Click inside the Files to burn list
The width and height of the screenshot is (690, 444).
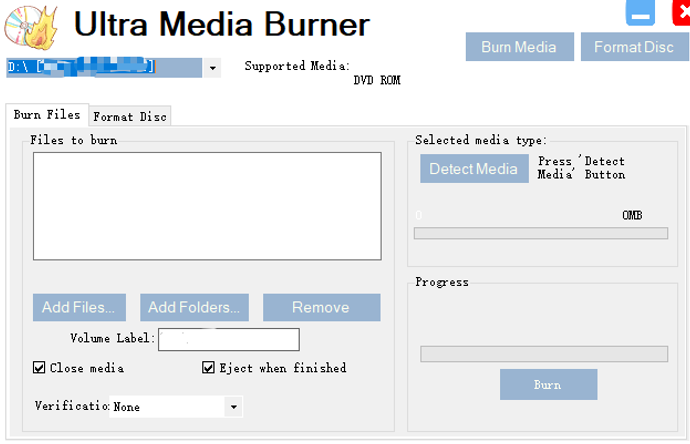pyautogui.click(x=207, y=206)
